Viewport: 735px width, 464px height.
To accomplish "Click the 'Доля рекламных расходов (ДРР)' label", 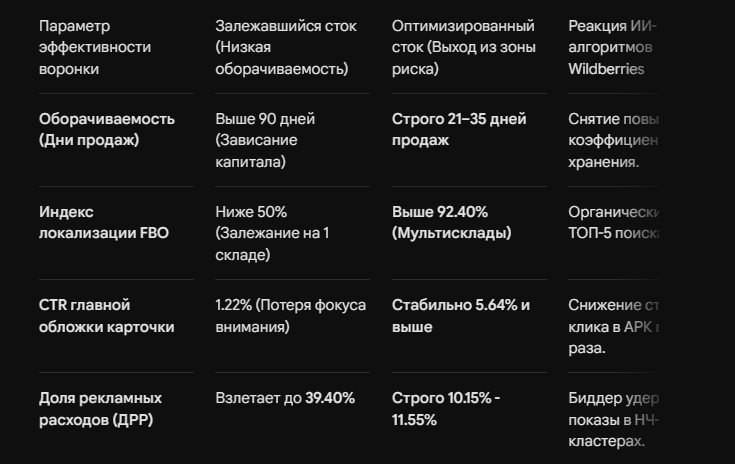I will [100, 409].
